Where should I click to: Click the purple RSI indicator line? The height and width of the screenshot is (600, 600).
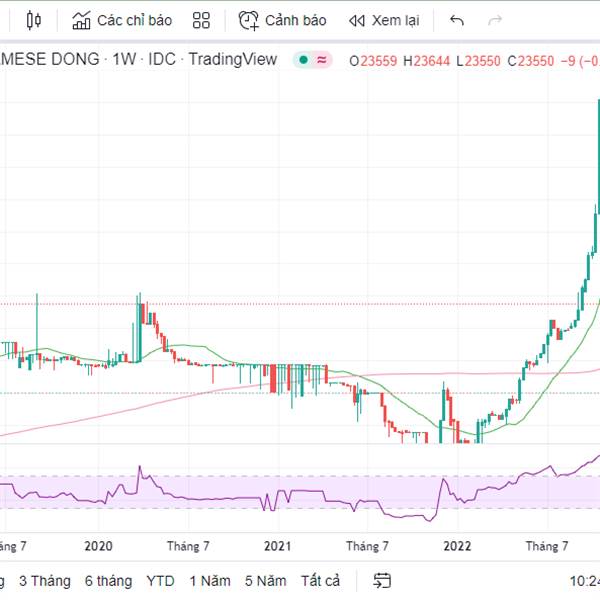(306, 491)
